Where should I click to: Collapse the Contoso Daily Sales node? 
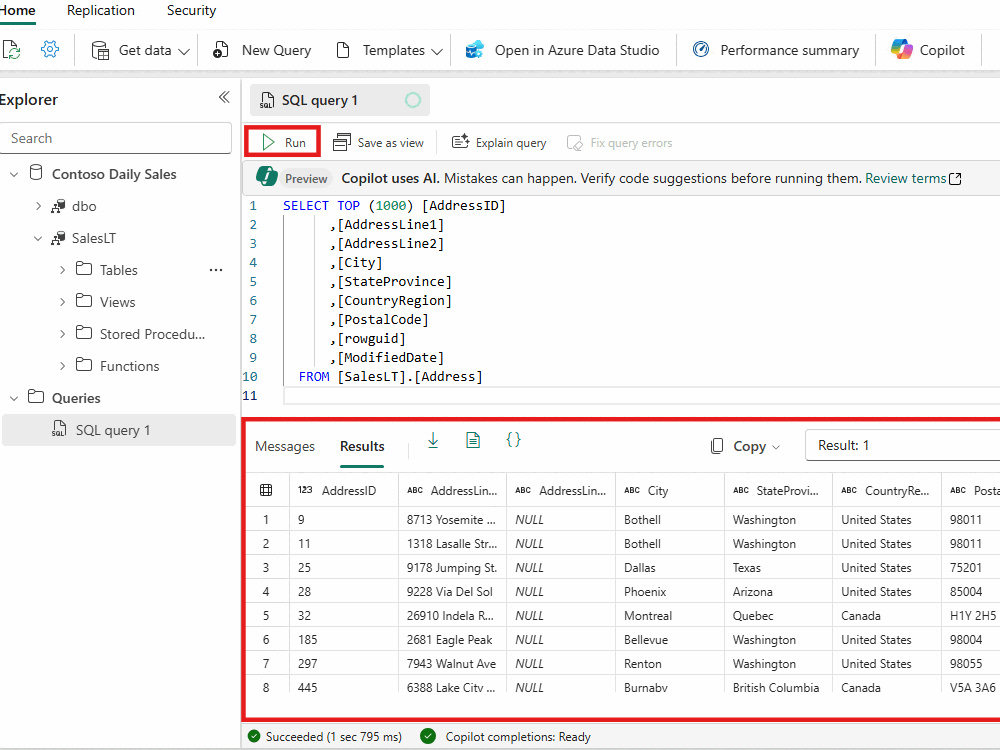click(x=14, y=174)
